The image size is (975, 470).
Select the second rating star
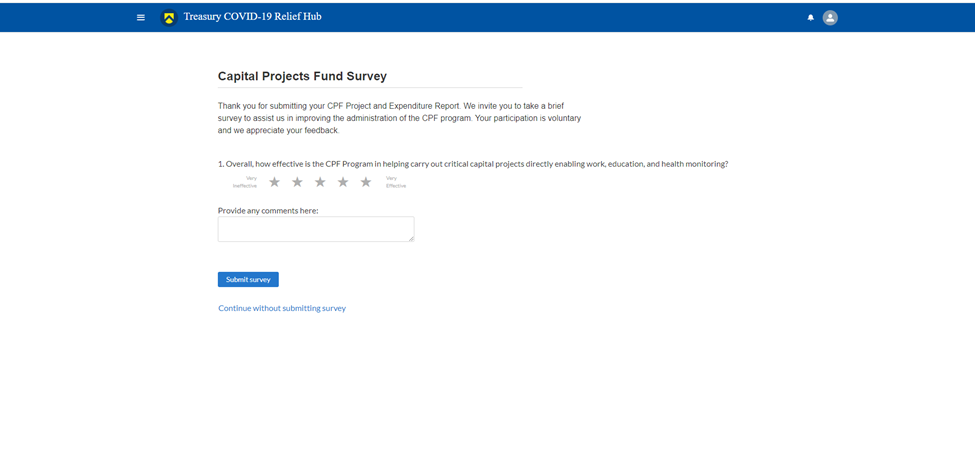297,182
